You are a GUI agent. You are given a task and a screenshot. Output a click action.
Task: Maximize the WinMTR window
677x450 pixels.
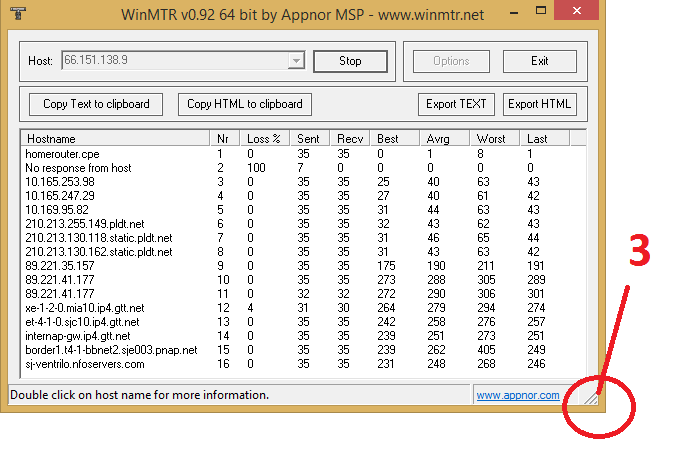coord(541,11)
